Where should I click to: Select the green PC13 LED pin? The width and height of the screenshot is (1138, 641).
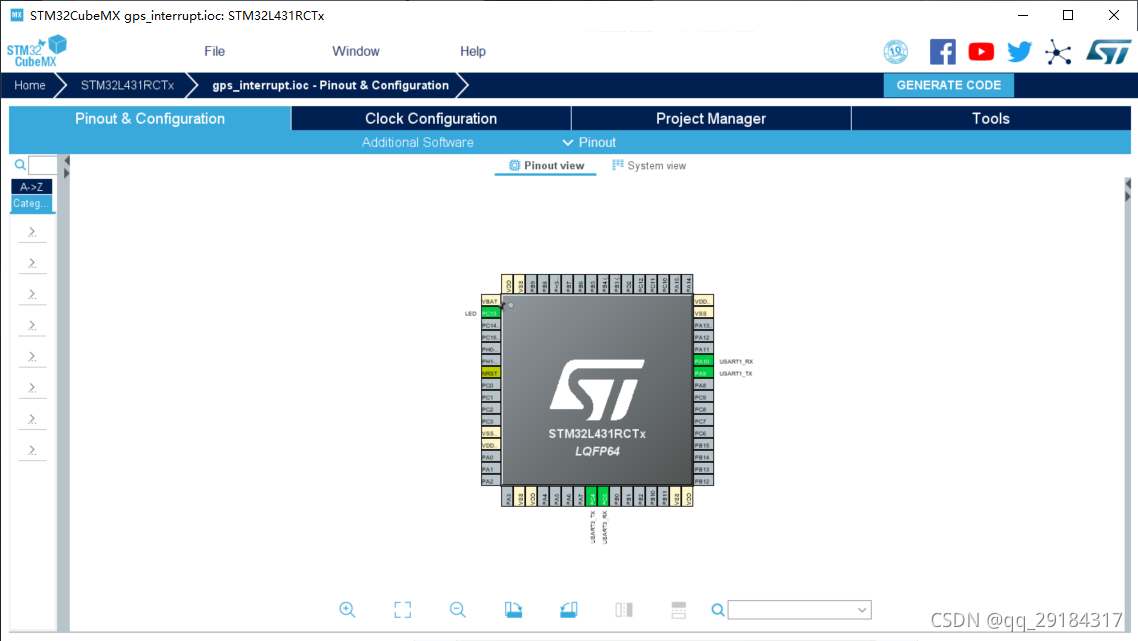click(x=491, y=314)
